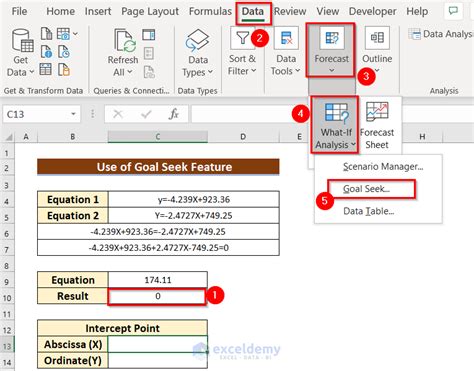Screen dimensions: 474x371
Task: Switch to the Insert tab
Action: coord(98,11)
